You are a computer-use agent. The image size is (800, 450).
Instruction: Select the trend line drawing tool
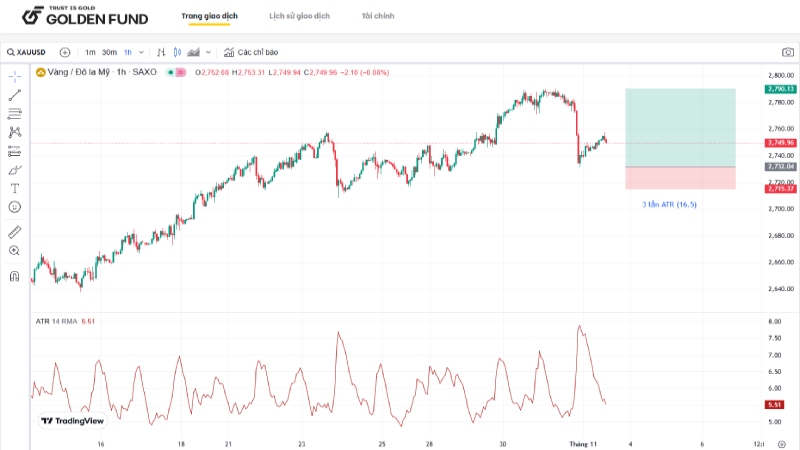14,95
